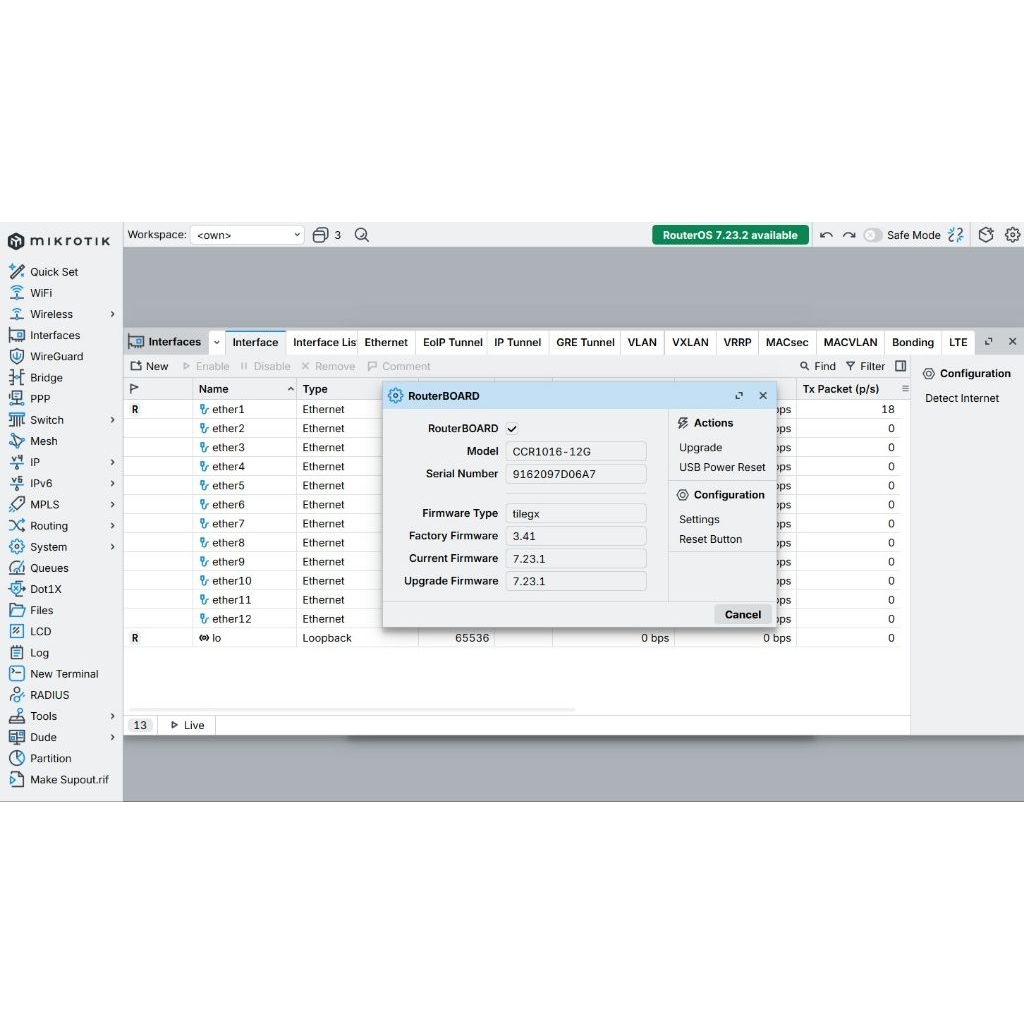Open Queues from the sidebar
The height and width of the screenshot is (1024, 1024).
click(49, 568)
